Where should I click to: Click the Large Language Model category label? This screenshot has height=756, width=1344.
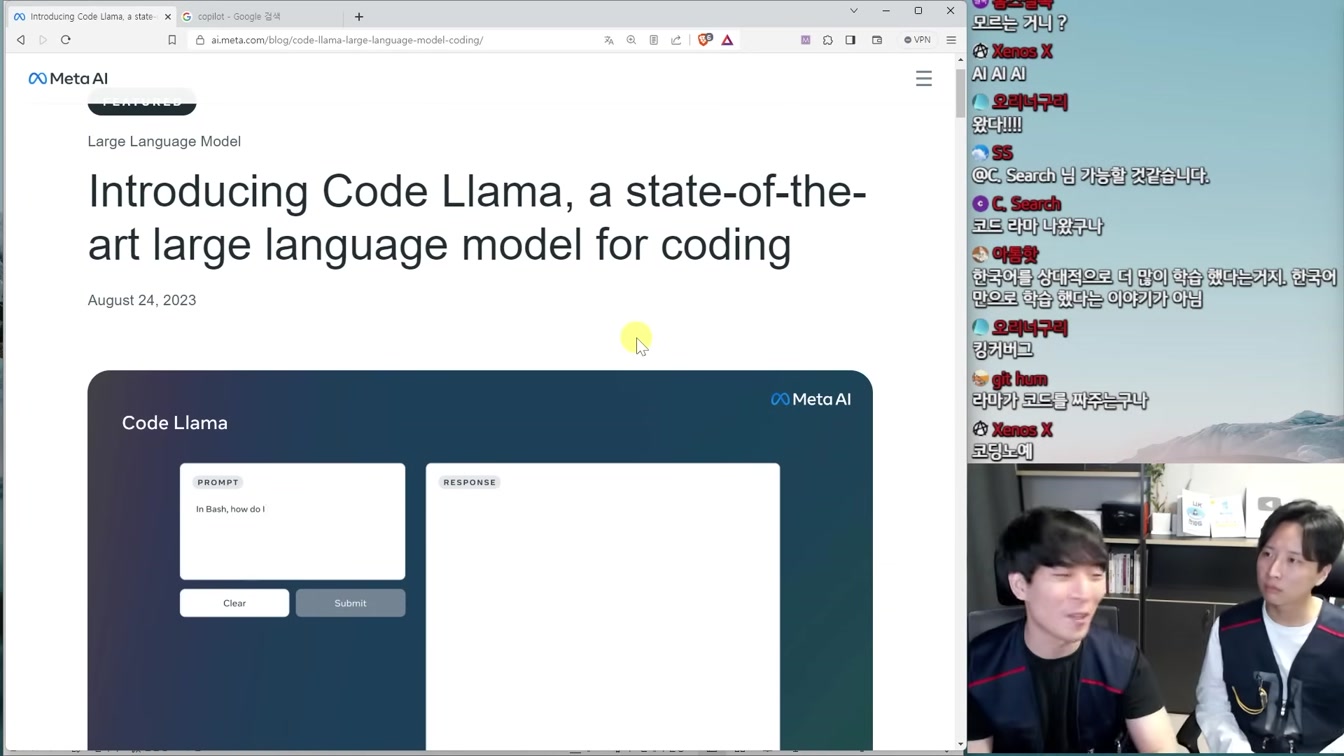click(x=164, y=141)
